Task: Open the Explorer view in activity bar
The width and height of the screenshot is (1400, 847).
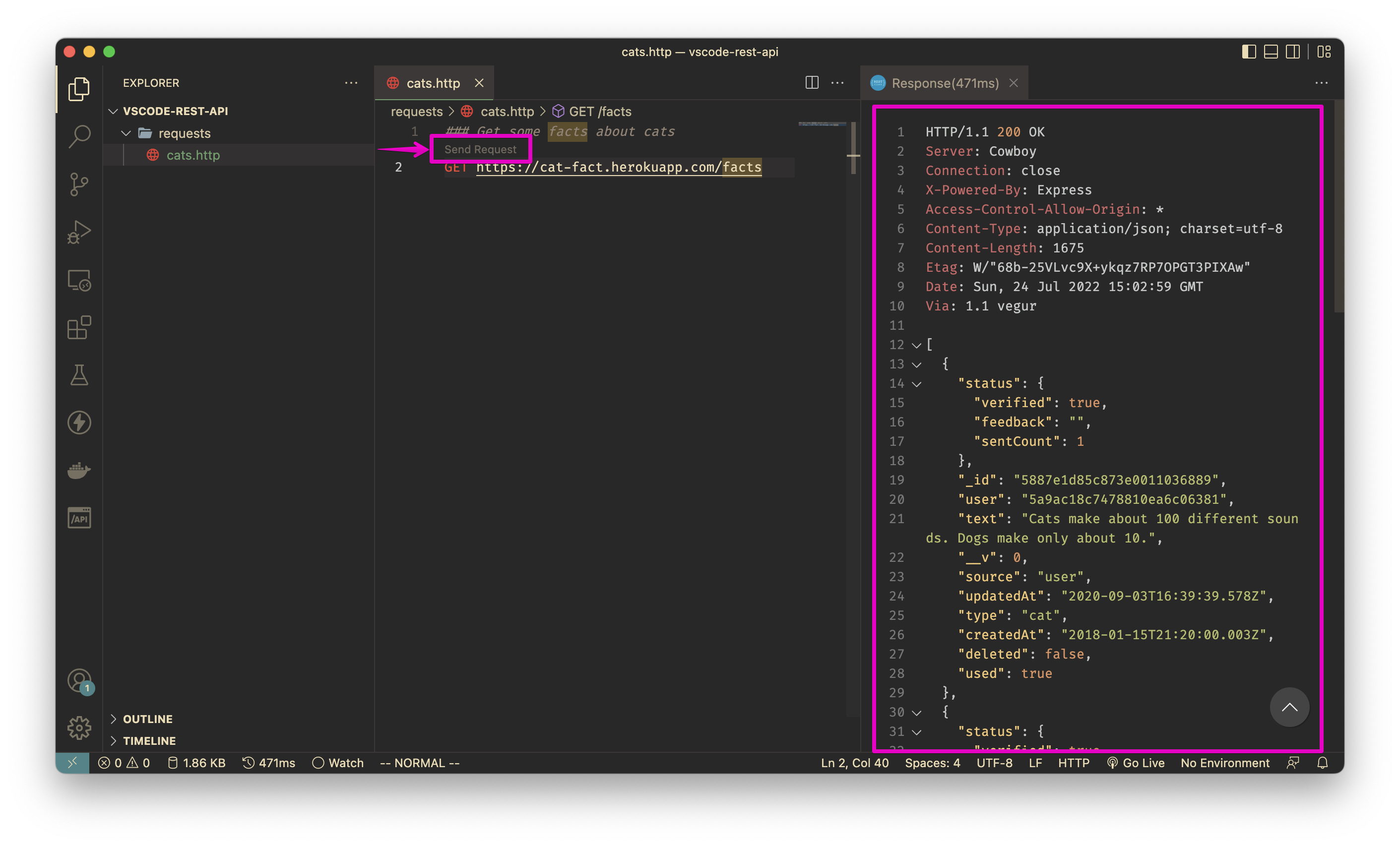Action: pos(79,88)
